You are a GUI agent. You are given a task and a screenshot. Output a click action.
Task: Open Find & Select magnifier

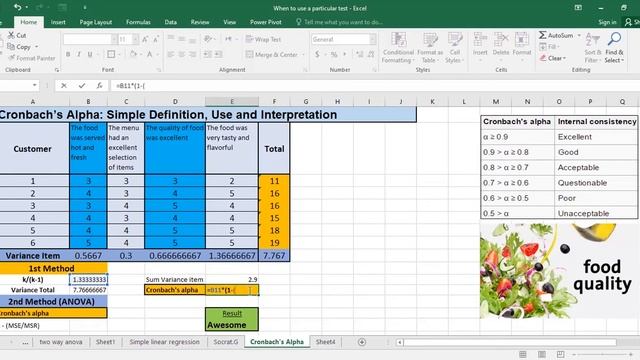pos(614,48)
